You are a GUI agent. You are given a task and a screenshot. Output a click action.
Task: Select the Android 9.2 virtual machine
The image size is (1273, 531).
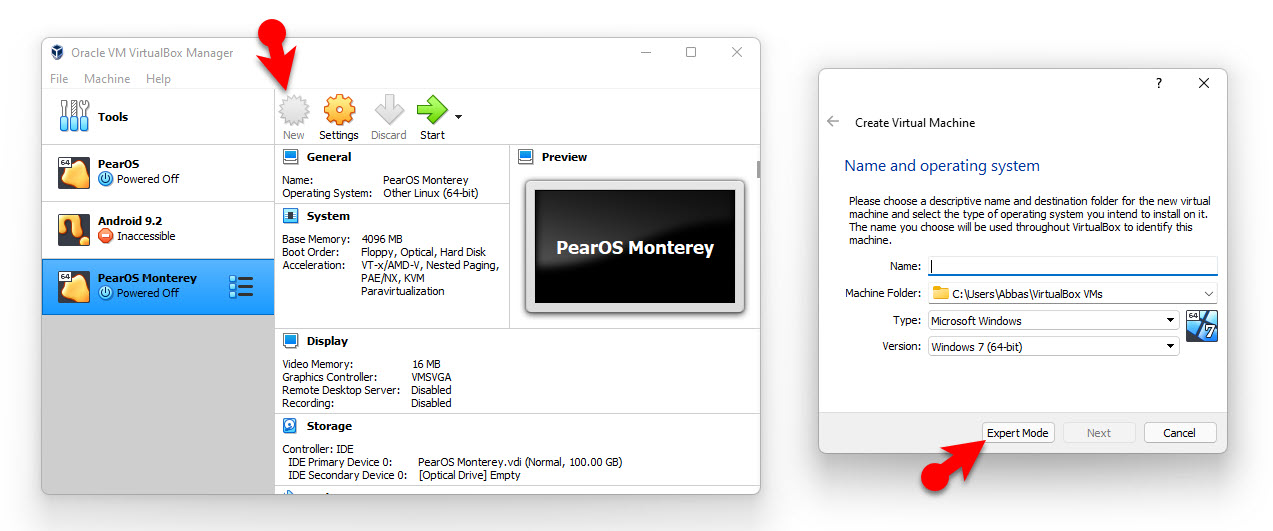158,230
